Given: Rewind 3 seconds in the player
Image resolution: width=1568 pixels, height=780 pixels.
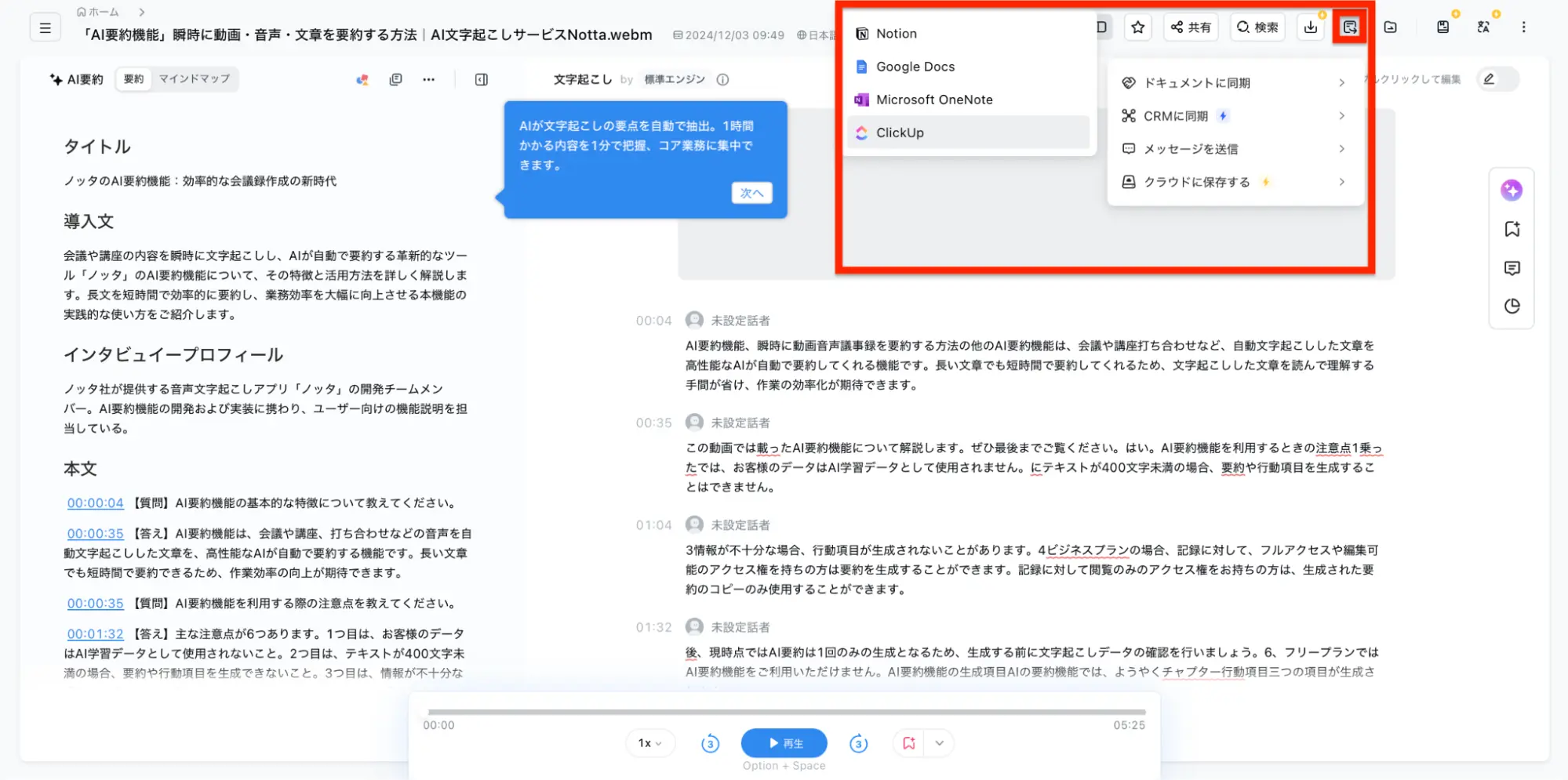Looking at the screenshot, I should click(x=710, y=743).
